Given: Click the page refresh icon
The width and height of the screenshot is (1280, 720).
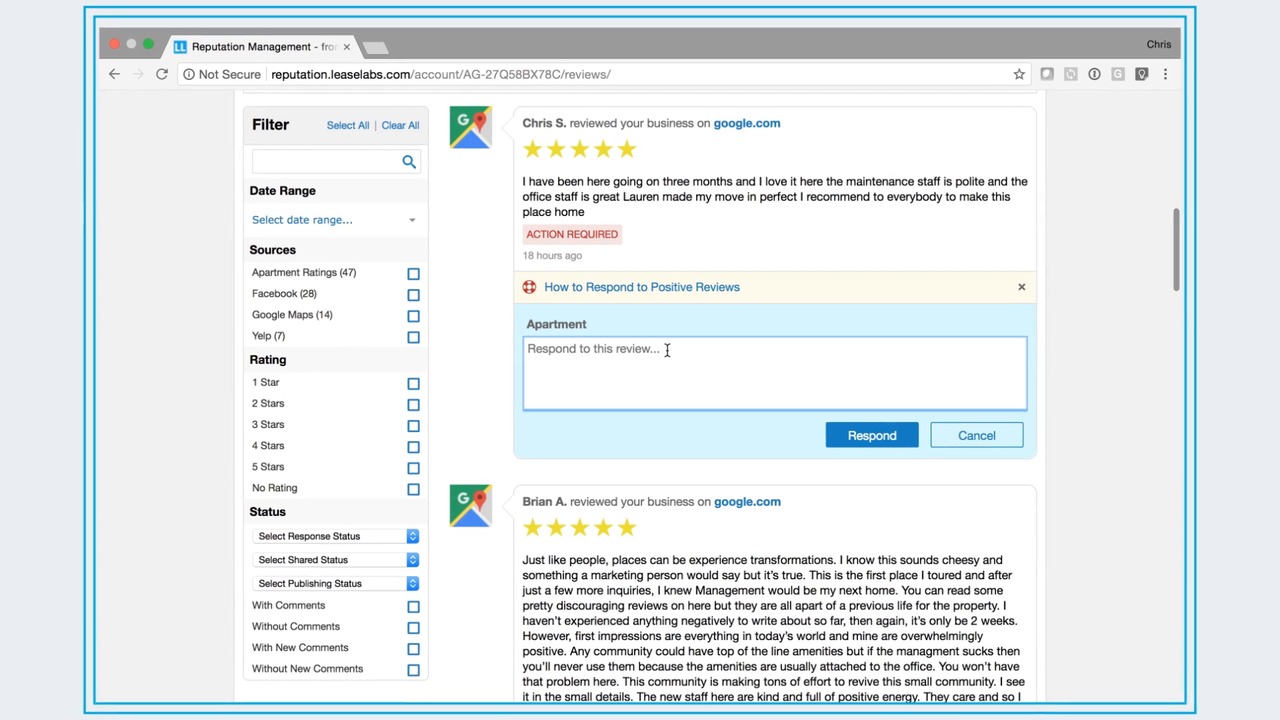Looking at the screenshot, I should pos(162,74).
